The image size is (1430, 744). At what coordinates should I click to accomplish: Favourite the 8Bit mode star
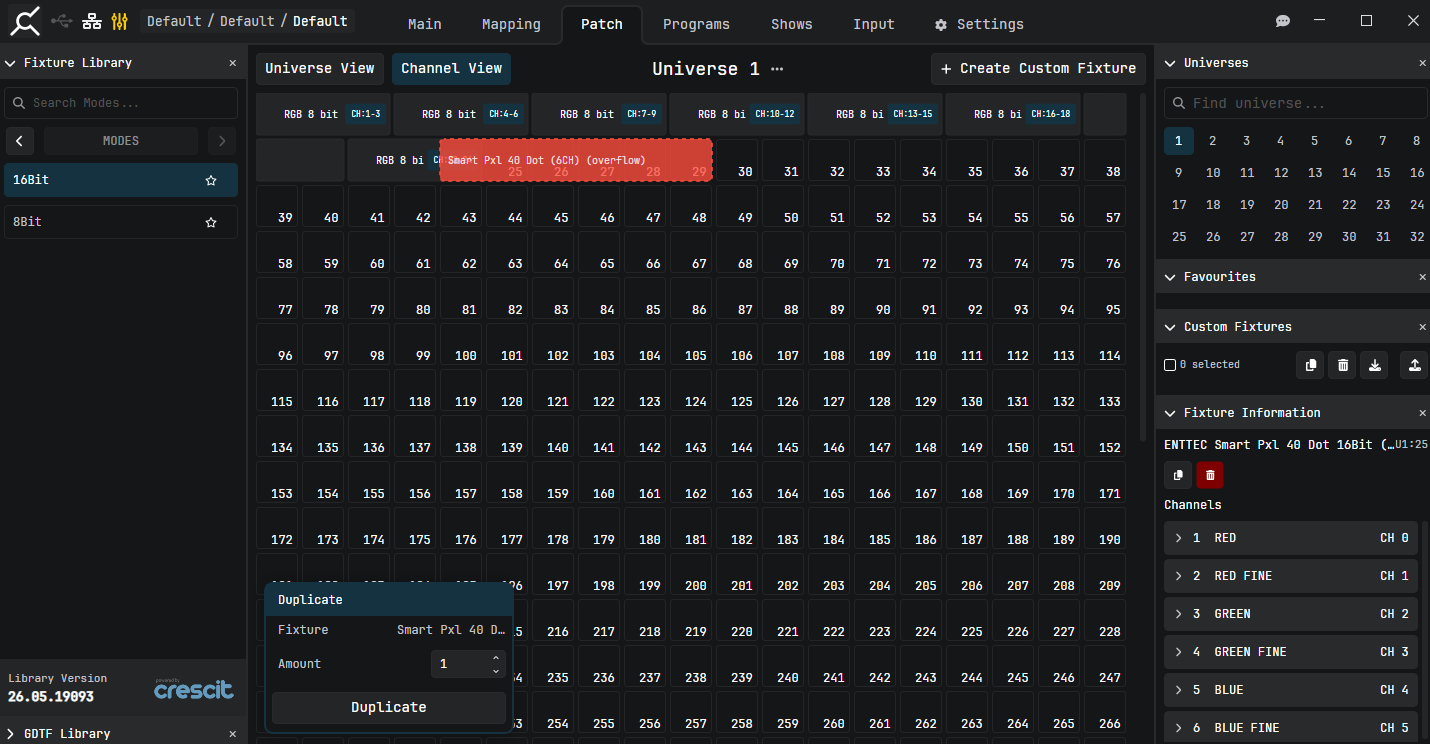[211, 222]
